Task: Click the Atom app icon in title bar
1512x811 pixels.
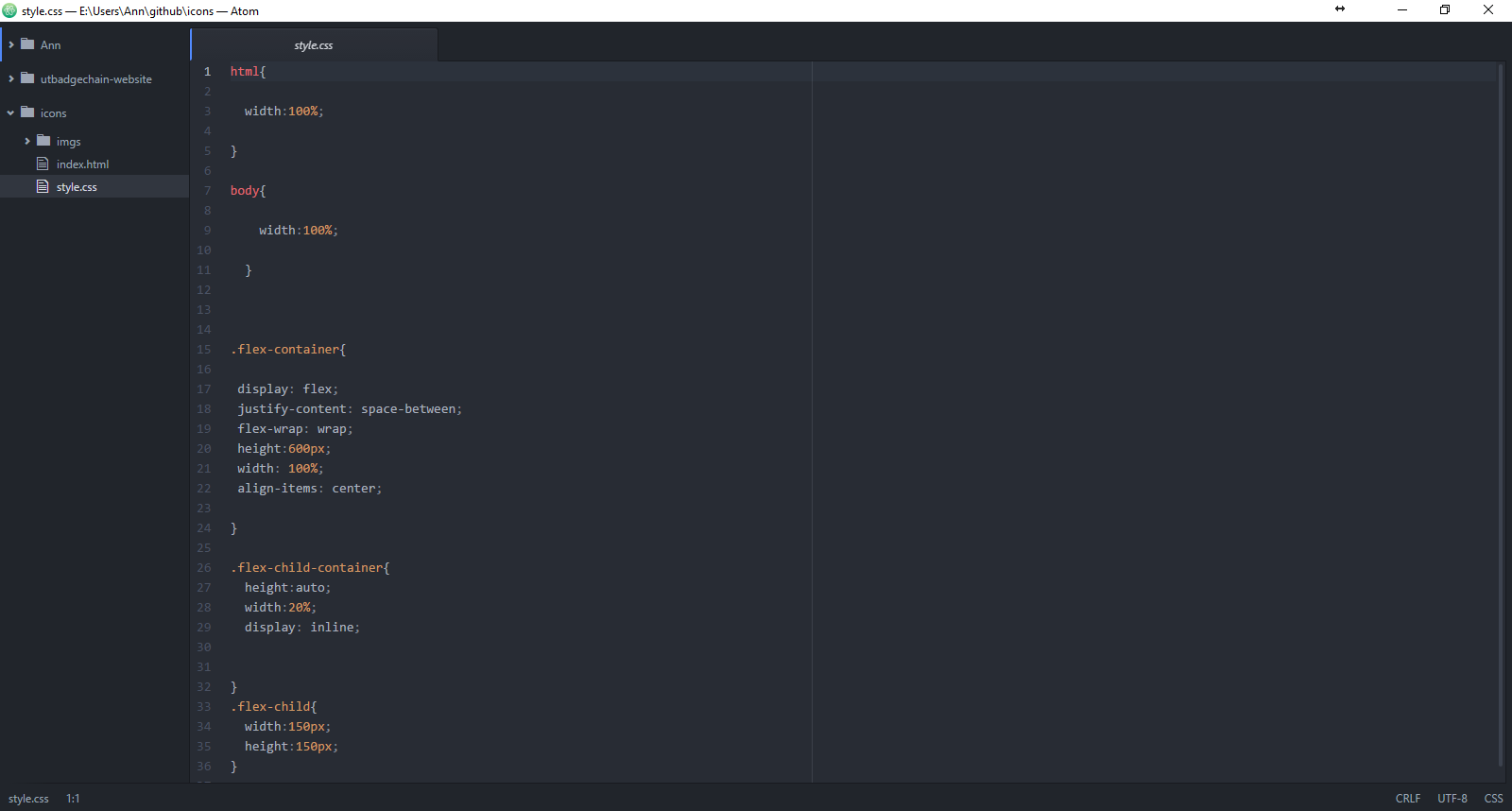Action: (9, 10)
